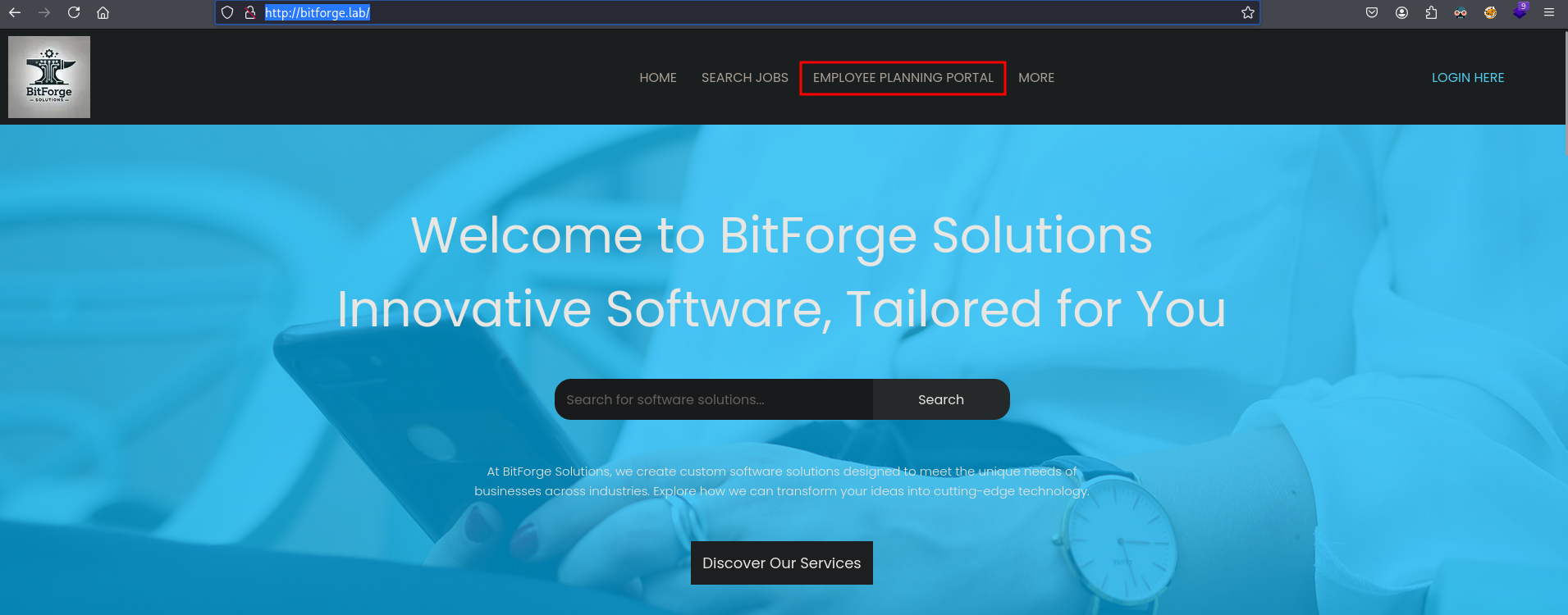Click the Search button beside the input
Image resolution: width=1568 pixels, height=615 pixels.
click(x=941, y=399)
